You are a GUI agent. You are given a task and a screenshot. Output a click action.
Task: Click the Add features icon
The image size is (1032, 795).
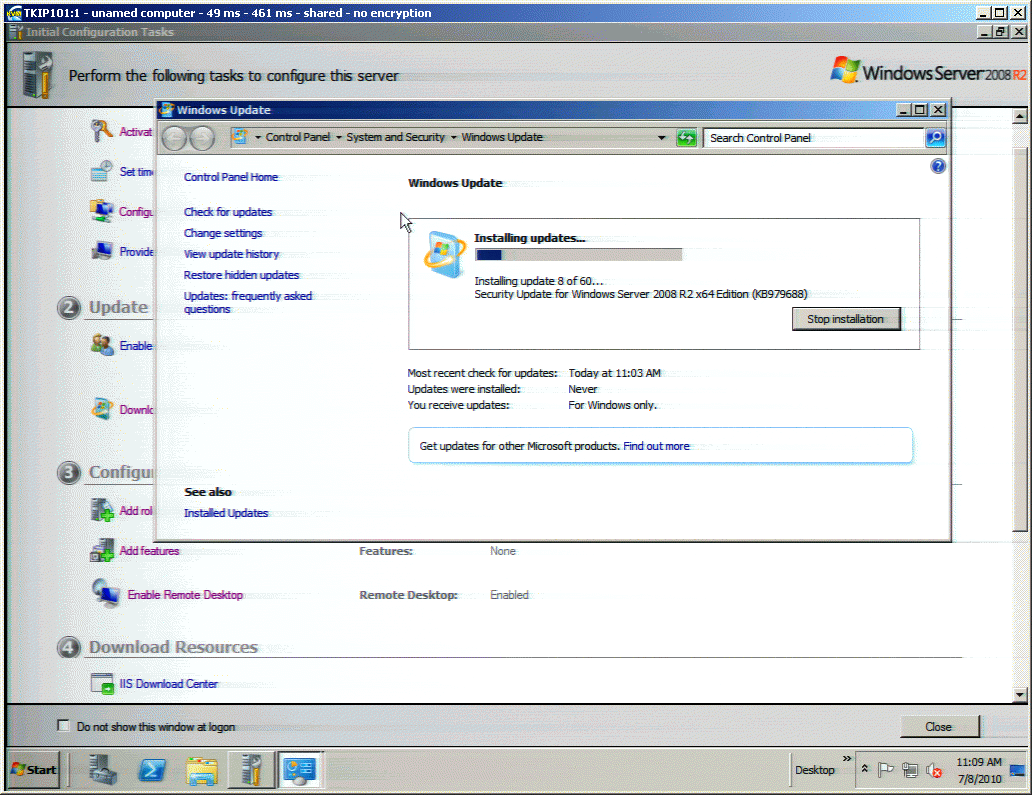pyautogui.click(x=102, y=550)
